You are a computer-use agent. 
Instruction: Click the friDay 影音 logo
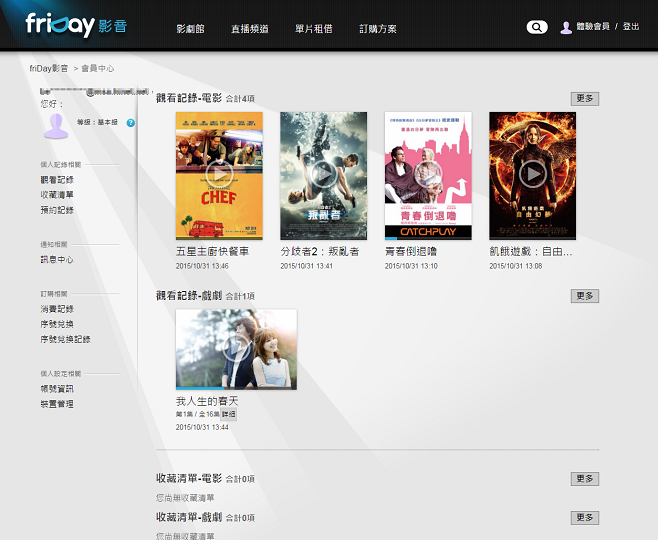click(x=76, y=25)
